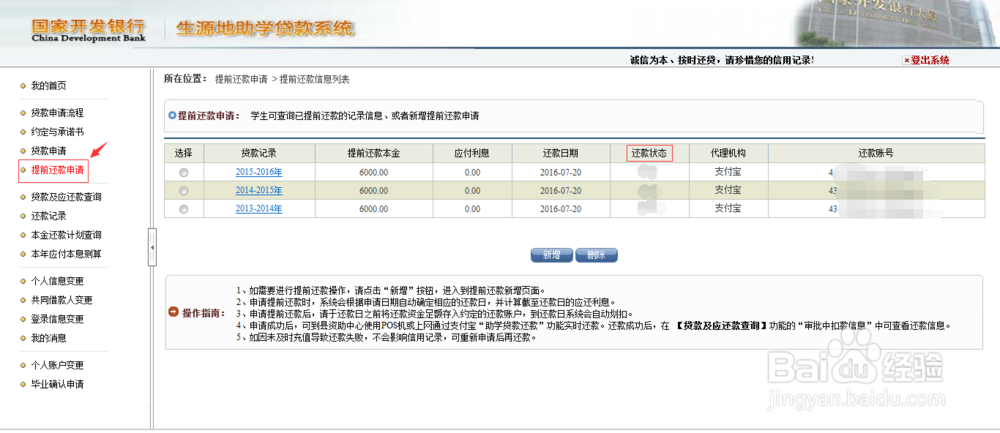Click the 选择 column header
This screenshot has height=433, width=1000.
click(x=184, y=153)
